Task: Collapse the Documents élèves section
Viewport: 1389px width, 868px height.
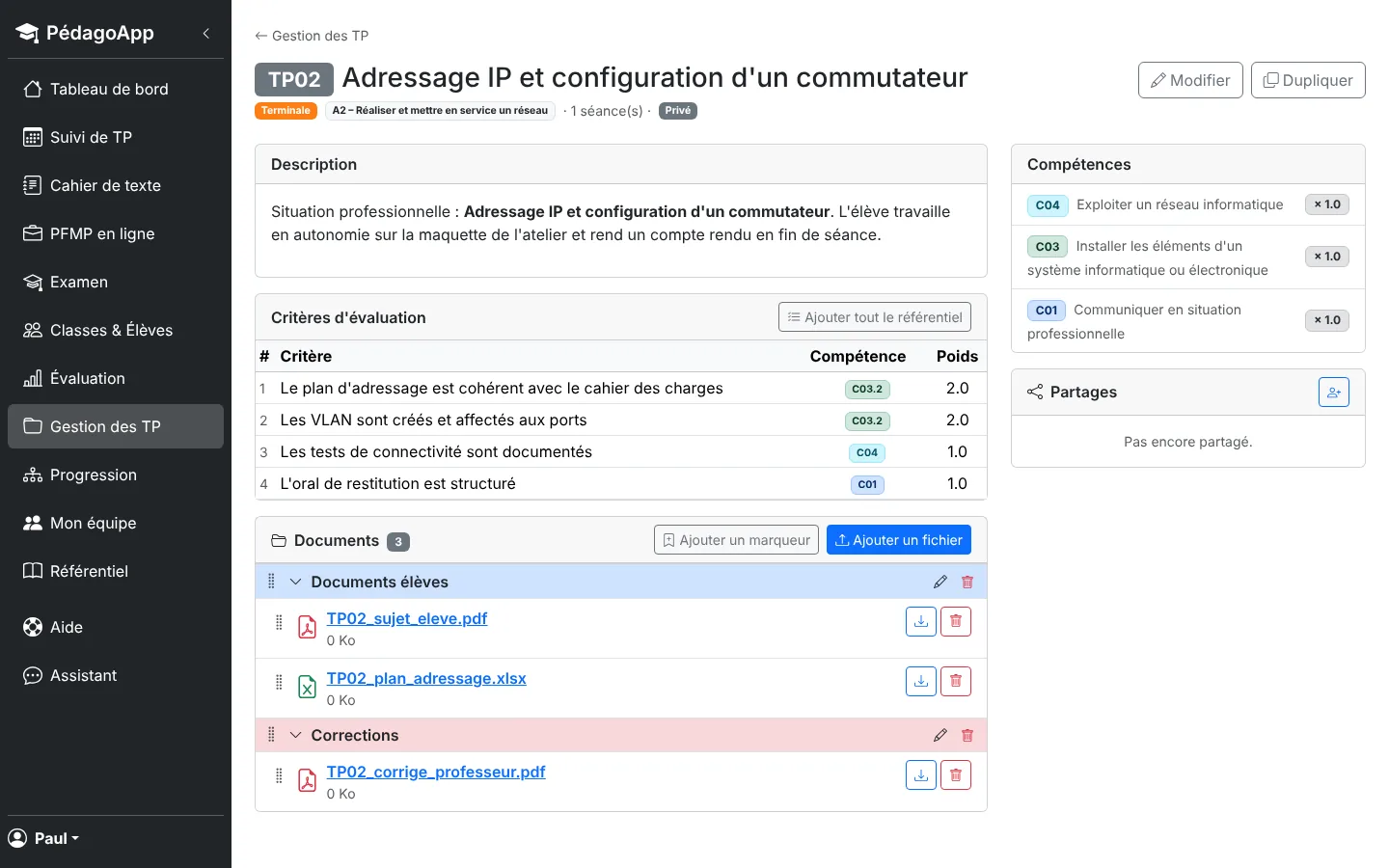Action: pyautogui.click(x=296, y=582)
